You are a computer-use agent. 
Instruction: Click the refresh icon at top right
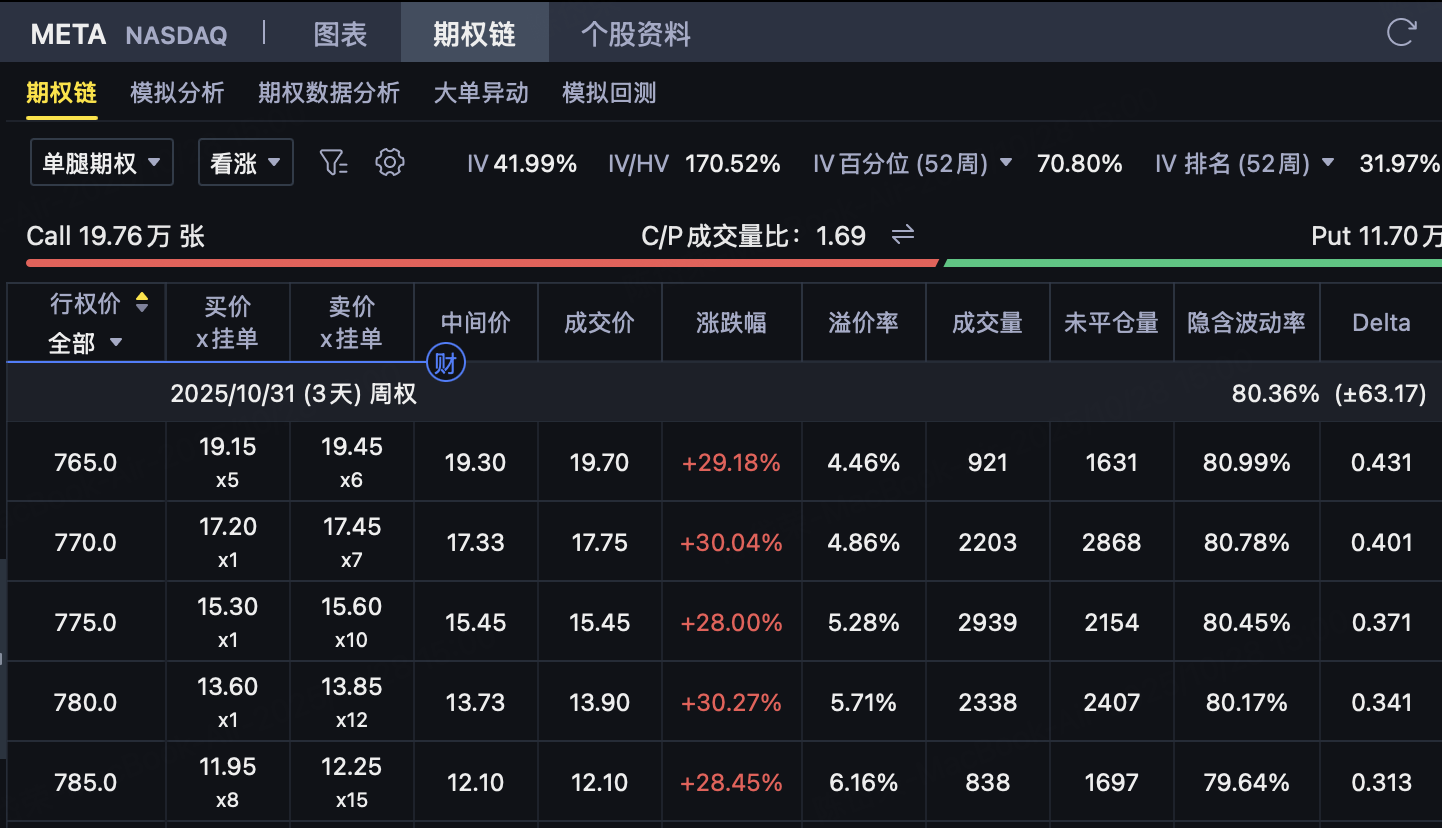[x=1401, y=32]
